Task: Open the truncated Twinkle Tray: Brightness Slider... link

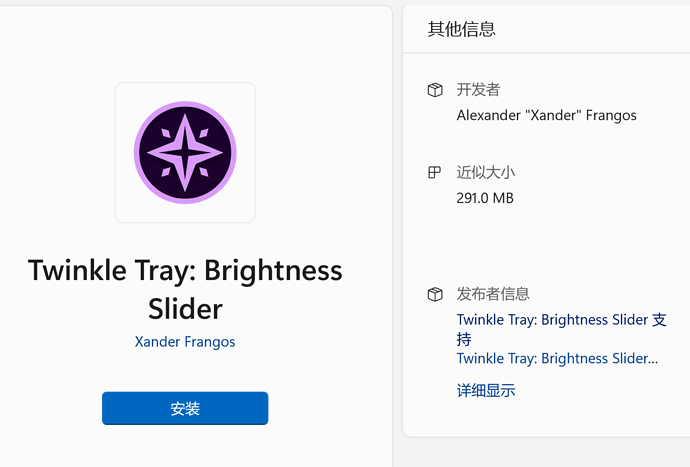Action: [x=557, y=358]
